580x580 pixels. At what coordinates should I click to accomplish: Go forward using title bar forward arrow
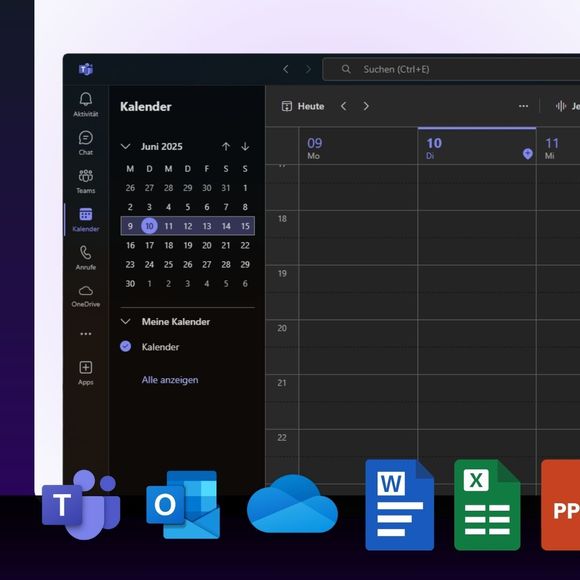308,69
